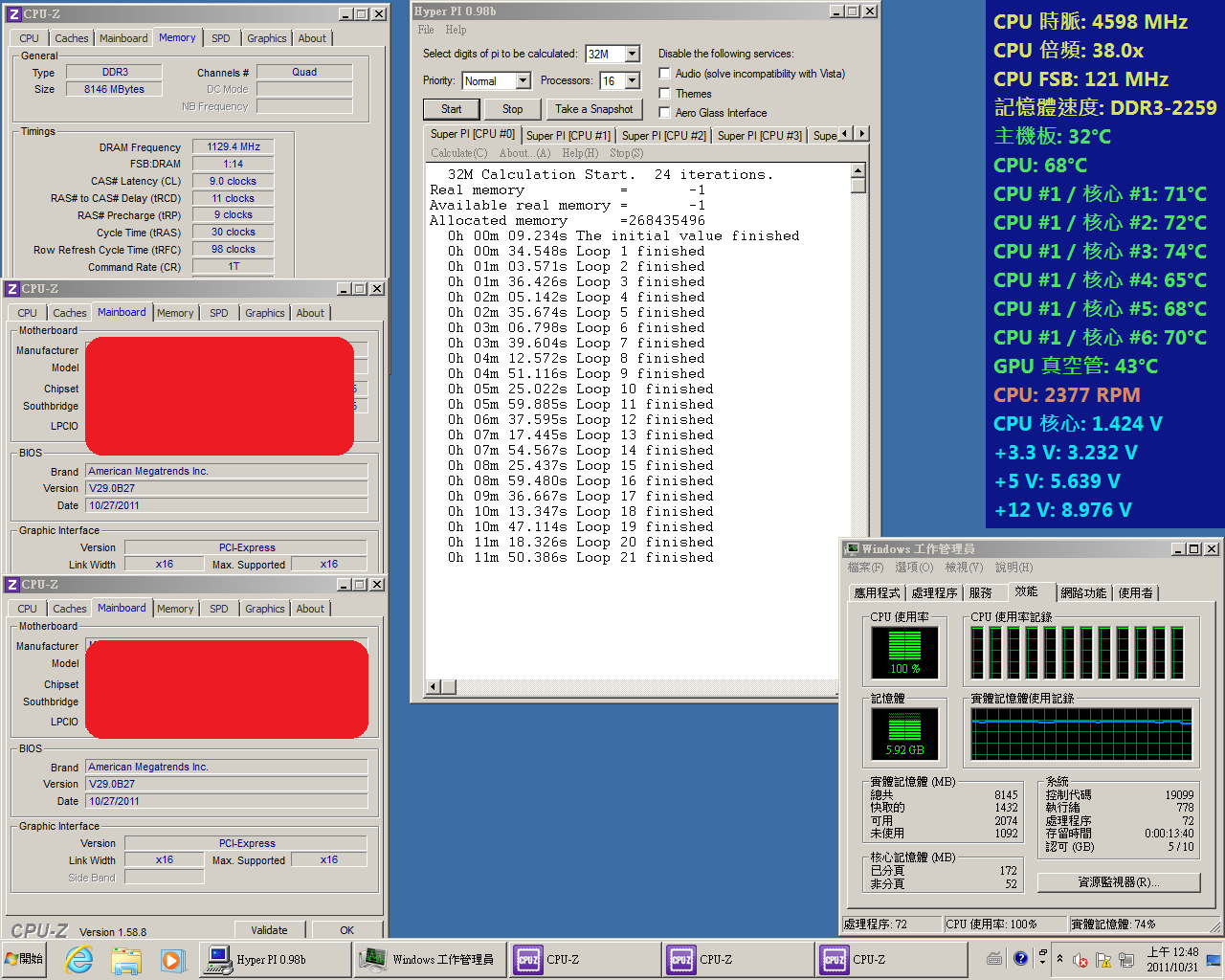Click the Stop button in Hyper PI
Screen dimensions: 1225x980
[513, 109]
